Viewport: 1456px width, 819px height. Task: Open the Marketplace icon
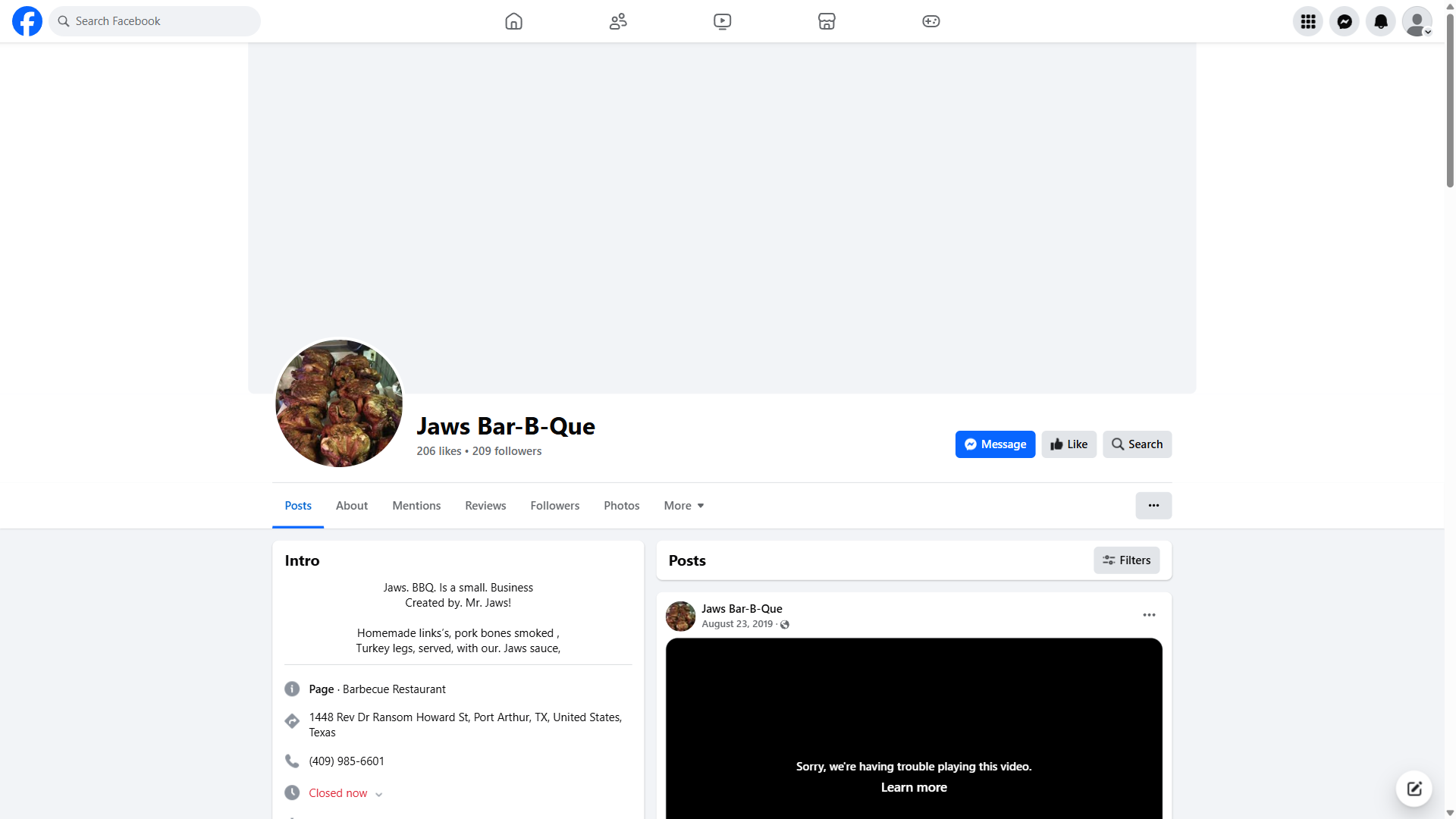(x=827, y=21)
